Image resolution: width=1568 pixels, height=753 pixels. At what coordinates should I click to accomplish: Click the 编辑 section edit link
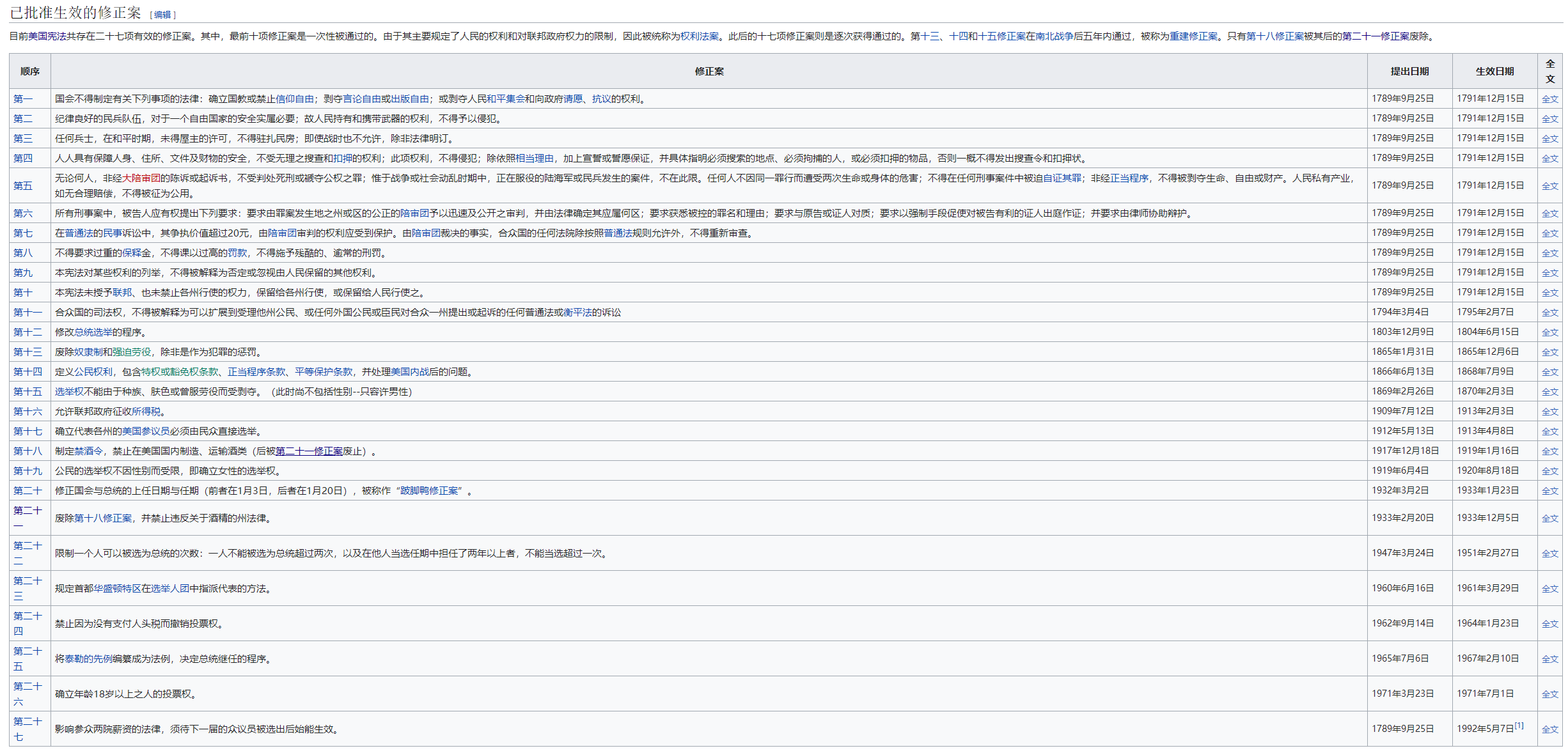[x=162, y=15]
